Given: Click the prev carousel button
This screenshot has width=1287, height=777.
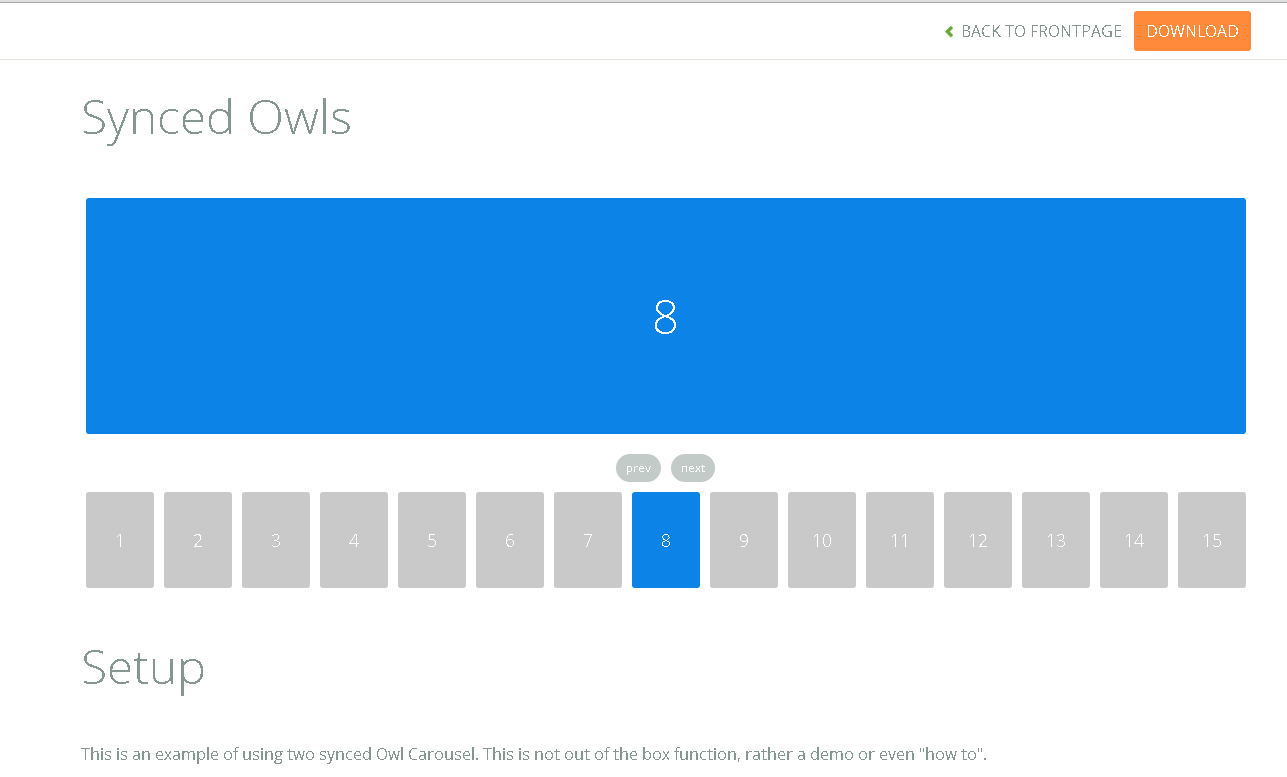Looking at the screenshot, I should pyautogui.click(x=638, y=468).
